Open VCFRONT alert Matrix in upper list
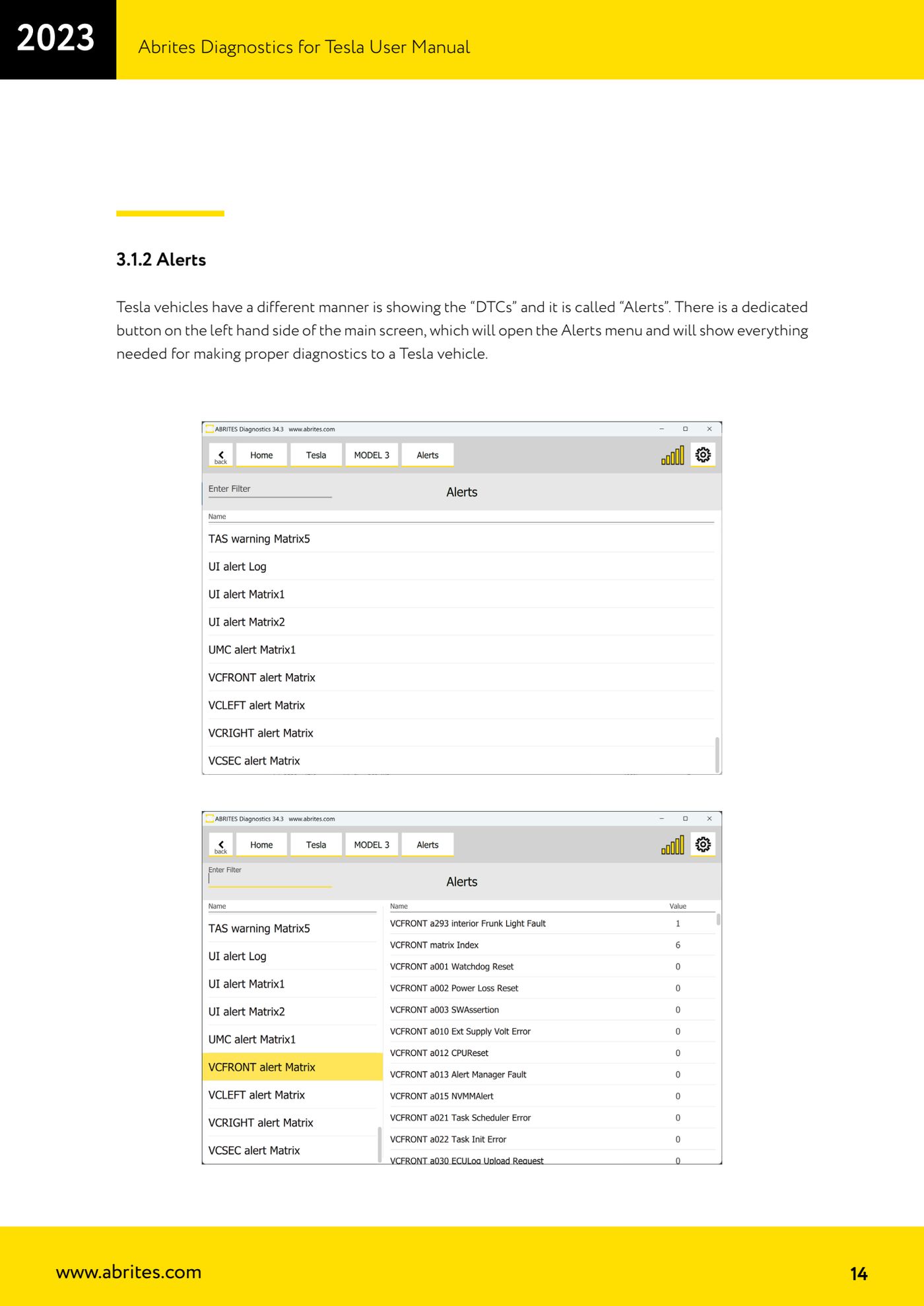The height and width of the screenshot is (1306, 924). 461,677
